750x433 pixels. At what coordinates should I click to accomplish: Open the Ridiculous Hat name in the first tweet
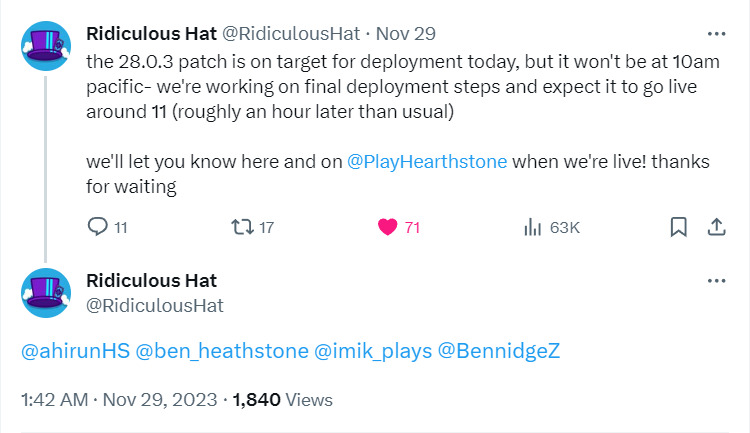152,34
